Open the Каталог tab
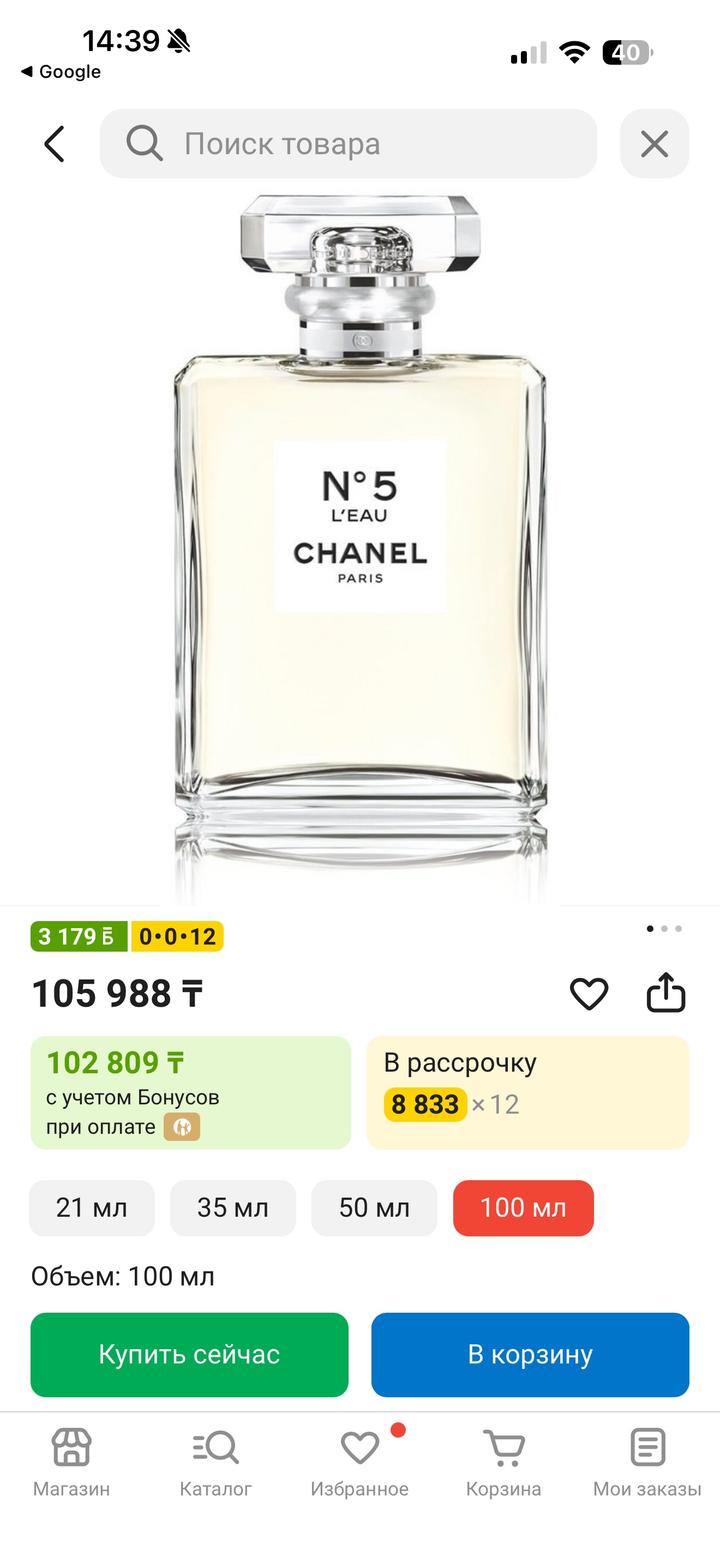The height and width of the screenshot is (1564, 720). (215, 1460)
